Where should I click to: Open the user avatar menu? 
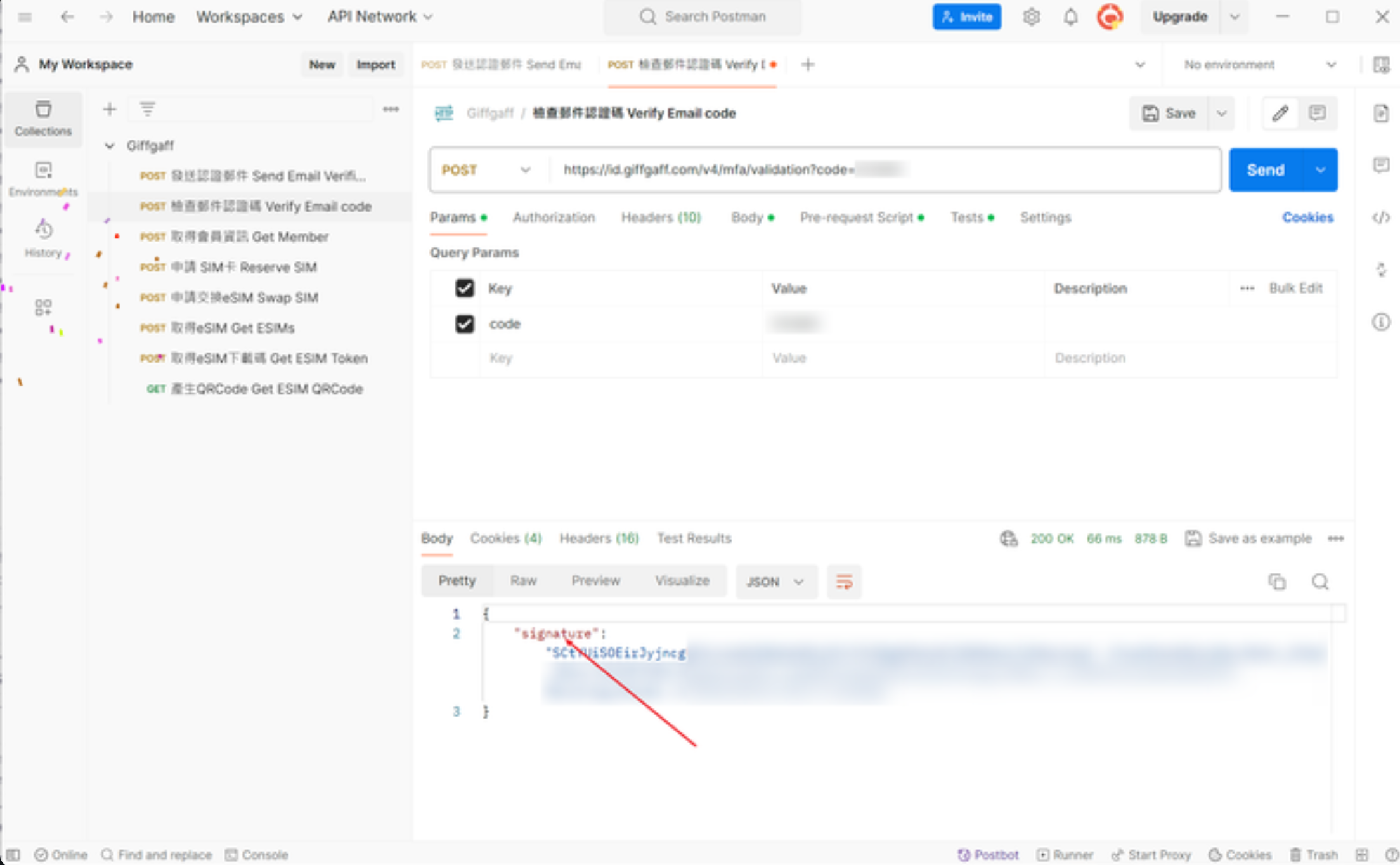1110,17
